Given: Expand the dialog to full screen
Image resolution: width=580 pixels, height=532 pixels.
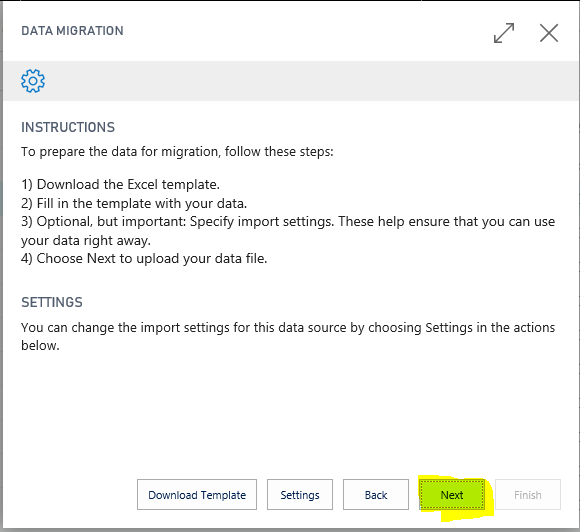Looking at the screenshot, I should pos(504,33).
